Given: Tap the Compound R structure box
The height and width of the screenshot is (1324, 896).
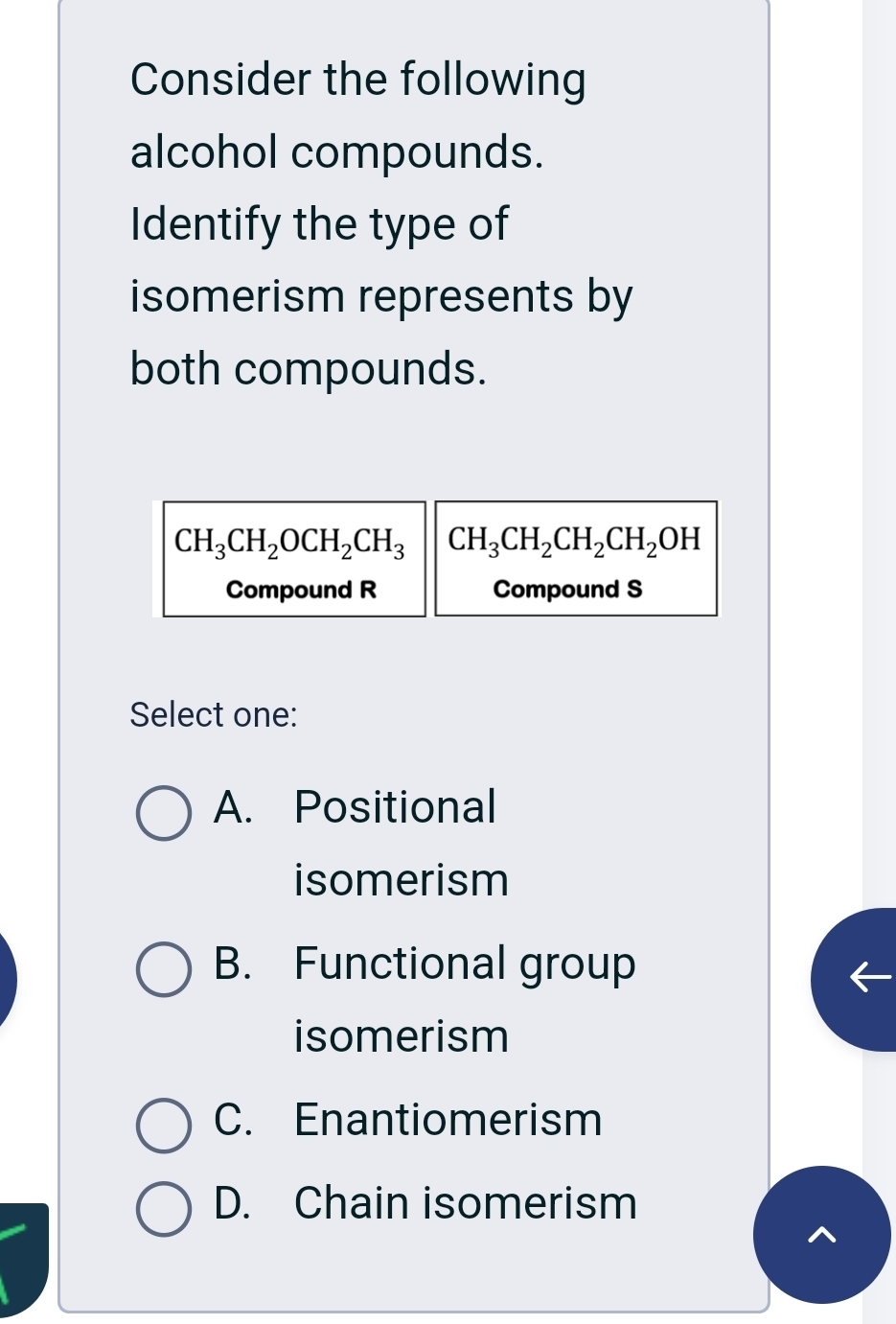Looking at the screenshot, I should [293, 559].
